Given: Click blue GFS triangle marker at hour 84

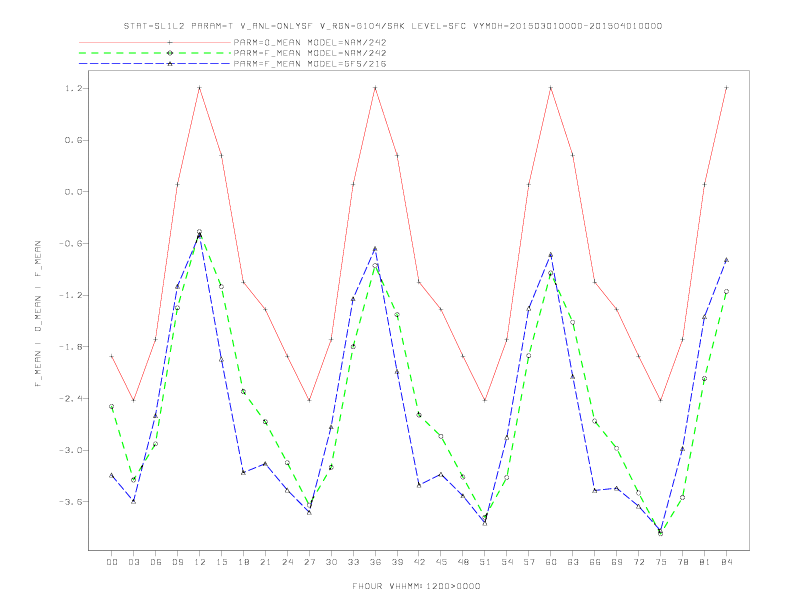Looking at the screenshot, I should coord(726,260).
